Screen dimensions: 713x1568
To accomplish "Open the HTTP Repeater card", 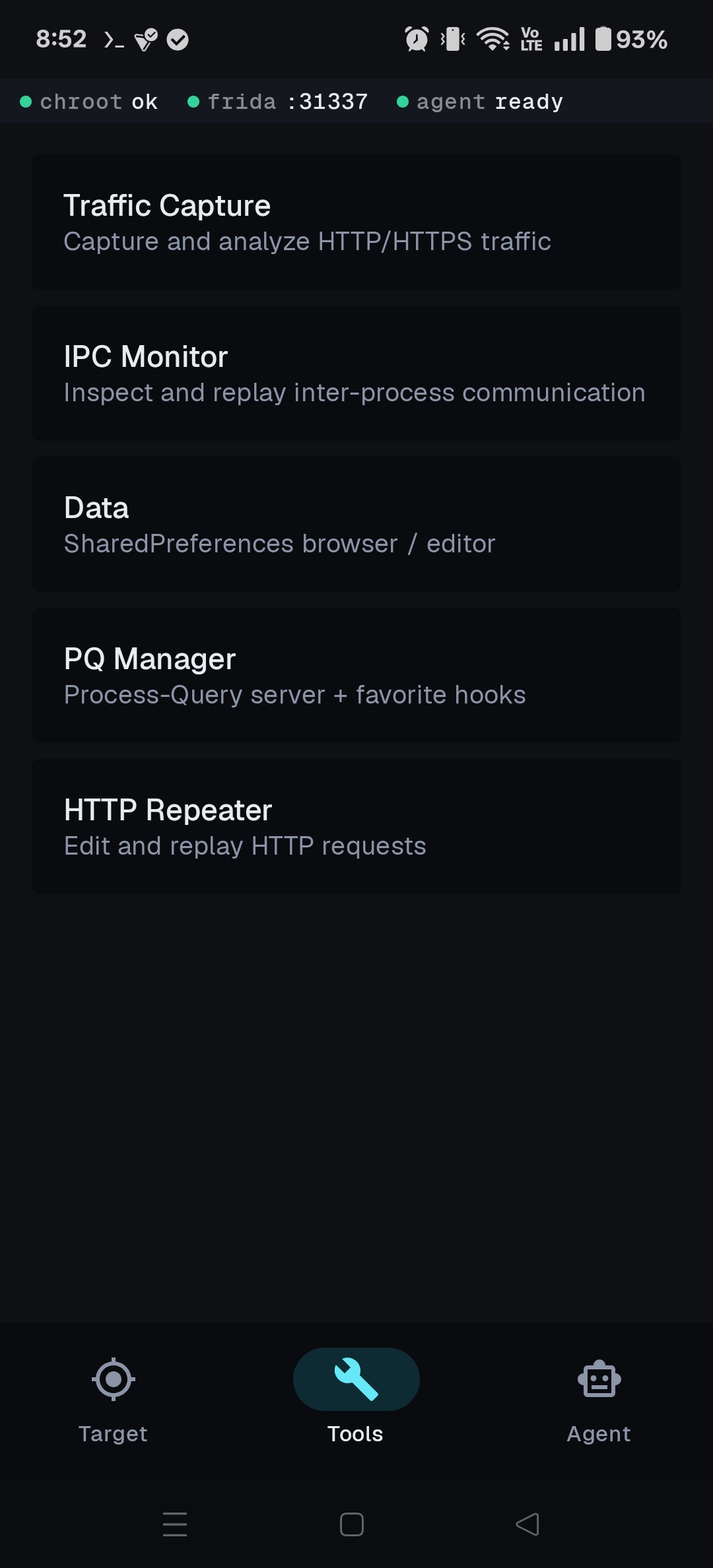I will pyautogui.click(x=356, y=826).
